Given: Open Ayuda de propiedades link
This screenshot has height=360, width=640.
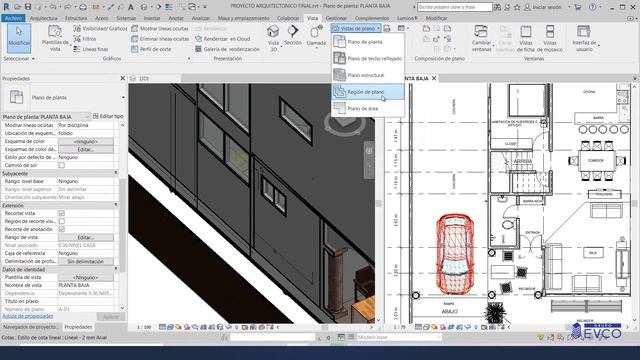Looking at the screenshot, I should [x=28, y=316].
